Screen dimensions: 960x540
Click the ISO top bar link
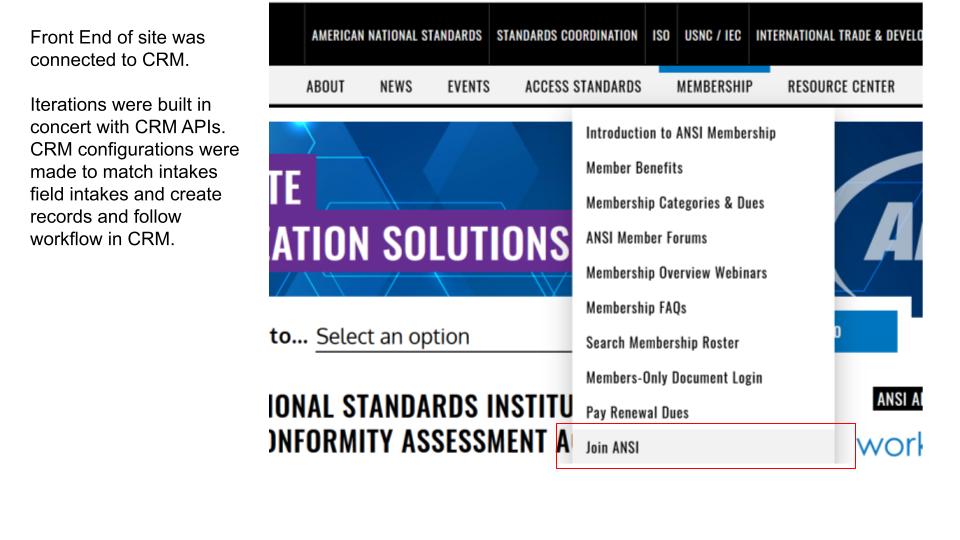661,35
